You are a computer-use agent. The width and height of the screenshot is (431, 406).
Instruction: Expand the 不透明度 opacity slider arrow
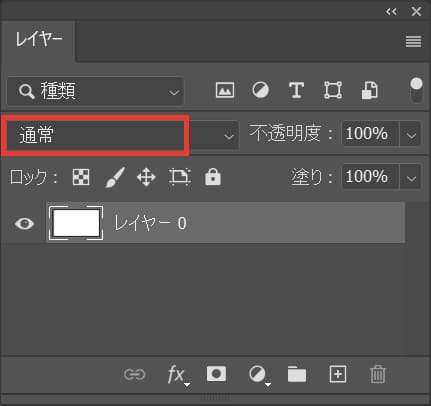[411, 135]
